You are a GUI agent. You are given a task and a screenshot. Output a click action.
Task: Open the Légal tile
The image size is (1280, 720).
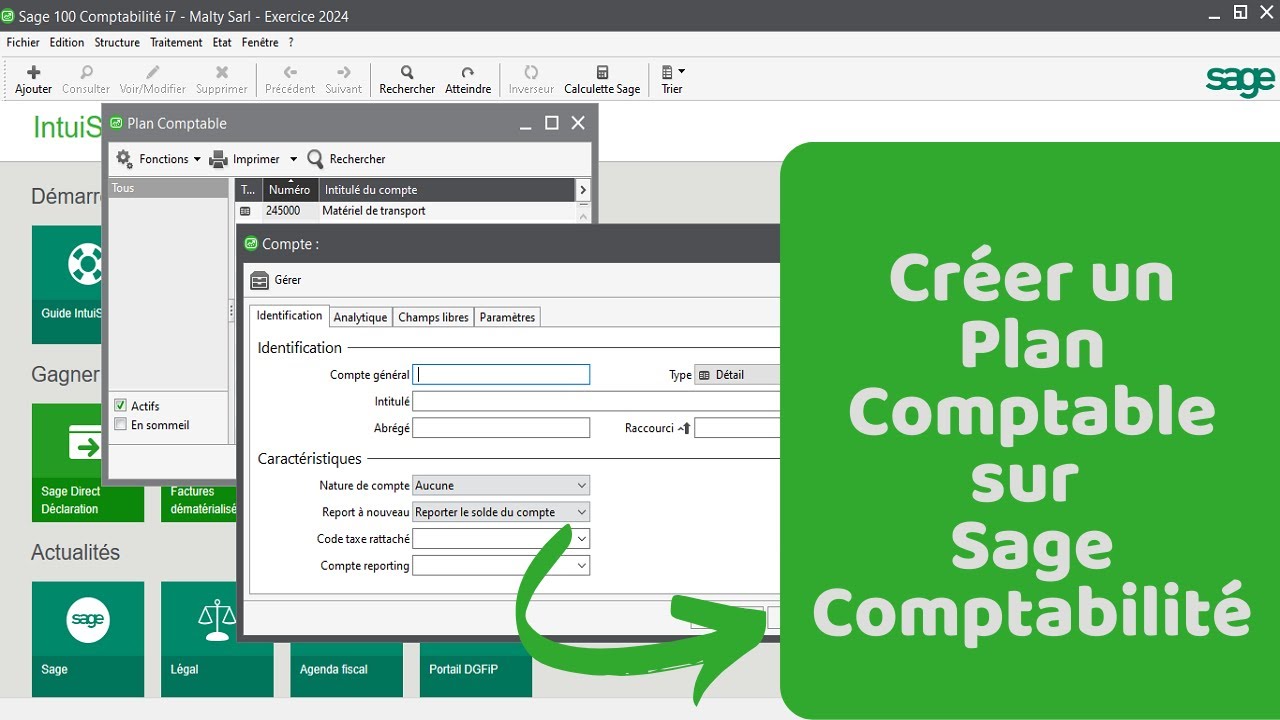coord(217,640)
